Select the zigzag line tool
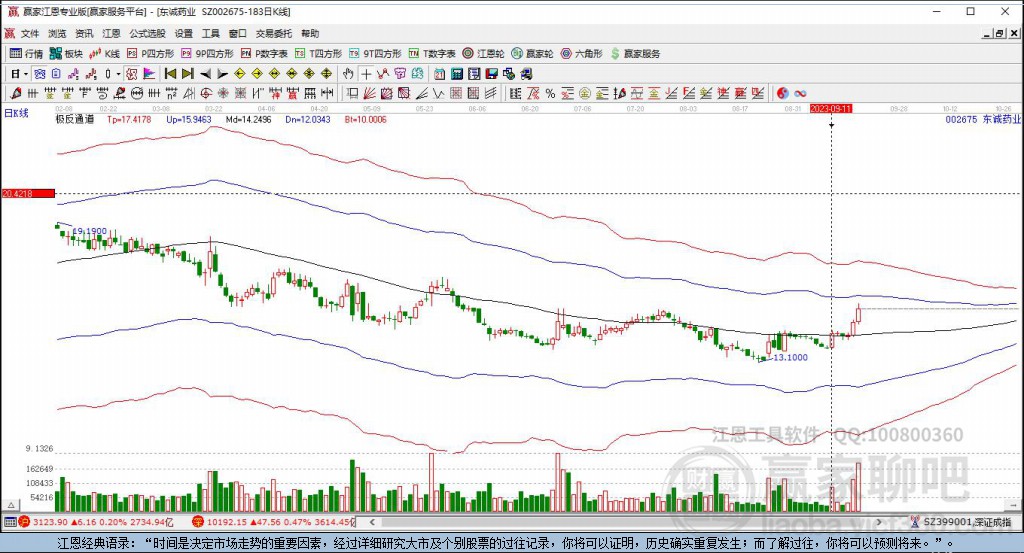The height and width of the screenshot is (553, 1024). coord(438,93)
